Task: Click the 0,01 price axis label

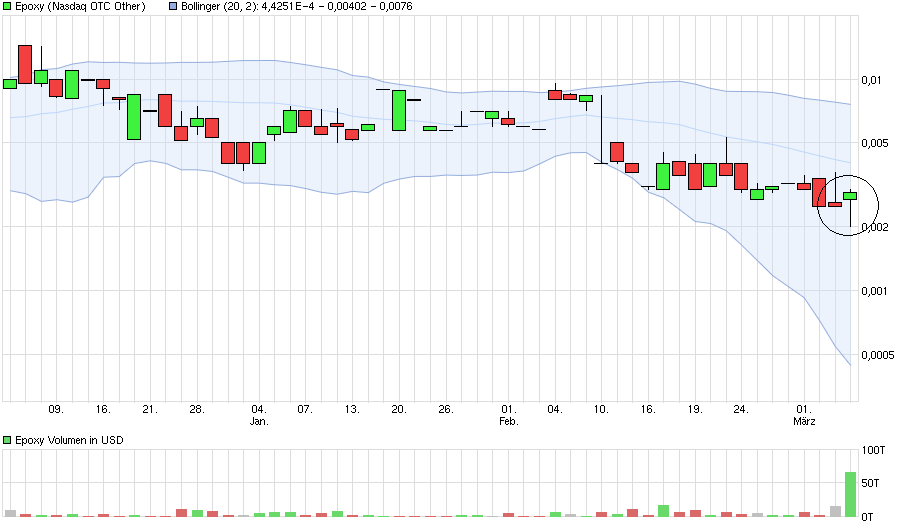Action: (871, 80)
